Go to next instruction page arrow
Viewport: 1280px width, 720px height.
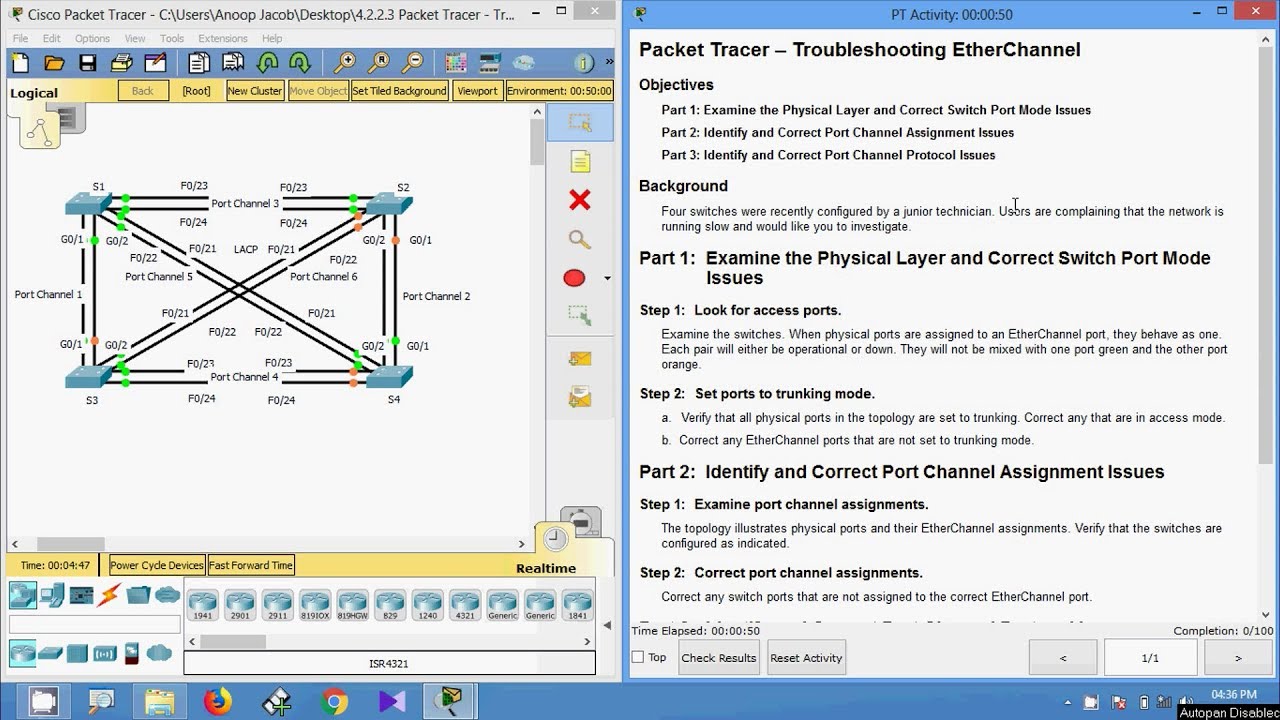1238,658
